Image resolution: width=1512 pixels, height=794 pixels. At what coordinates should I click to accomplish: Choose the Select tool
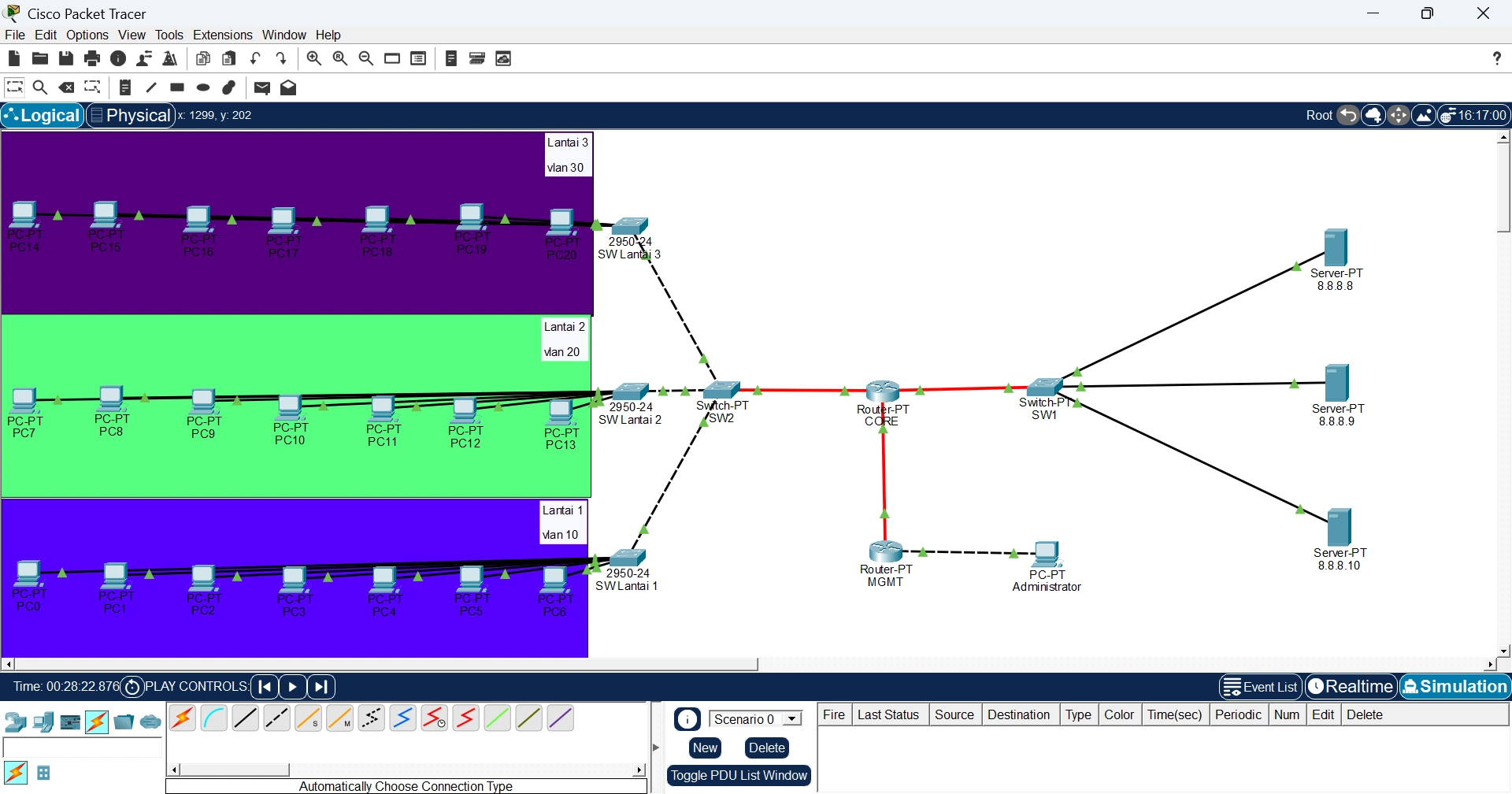pos(15,87)
